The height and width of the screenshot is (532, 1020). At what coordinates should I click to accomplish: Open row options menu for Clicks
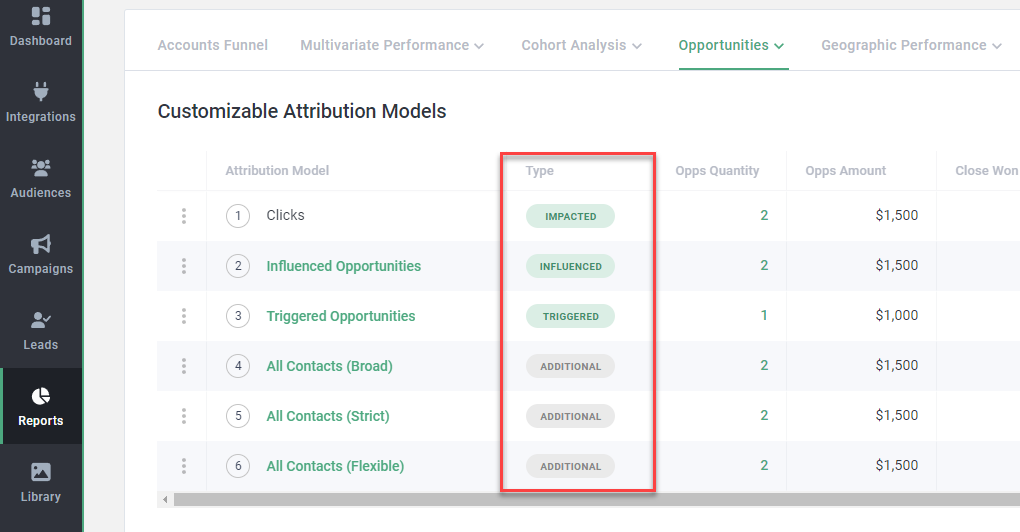(184, 216)
